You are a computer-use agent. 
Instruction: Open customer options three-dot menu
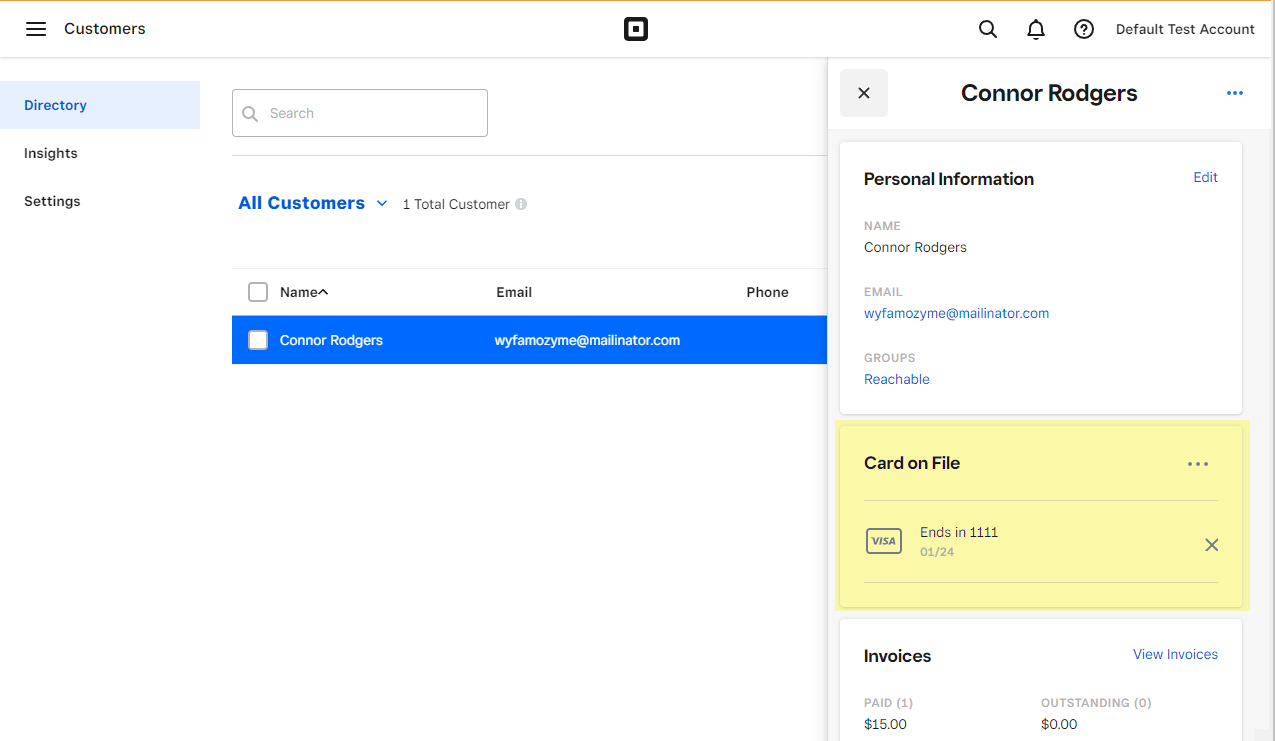[1235, 93]
